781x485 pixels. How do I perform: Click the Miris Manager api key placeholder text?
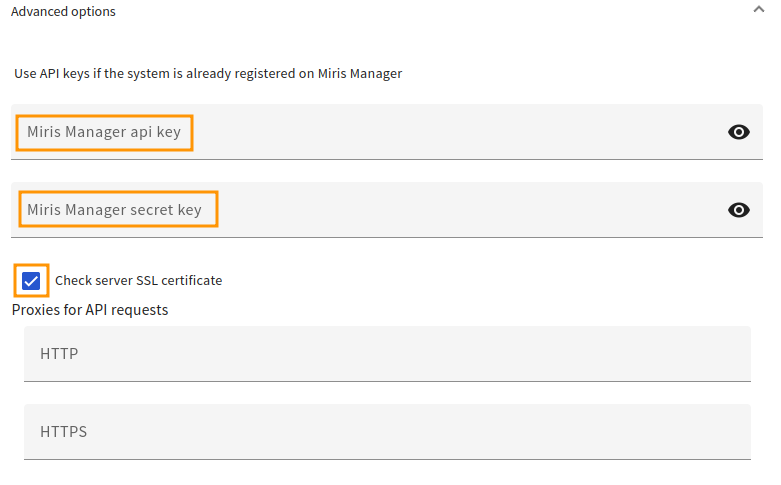104,132
